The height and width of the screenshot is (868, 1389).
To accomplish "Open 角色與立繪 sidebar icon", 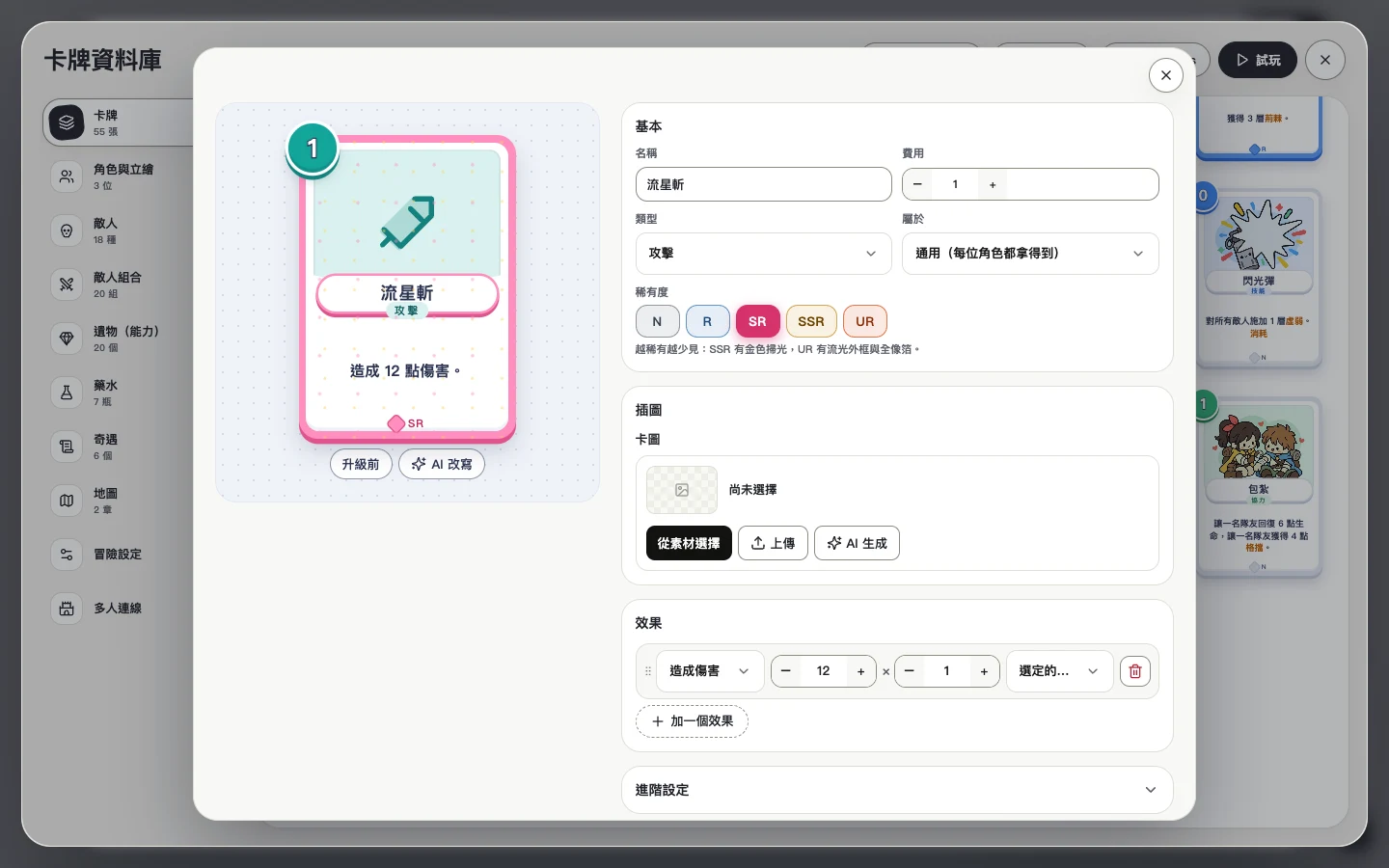I will (x=67, y=176).
